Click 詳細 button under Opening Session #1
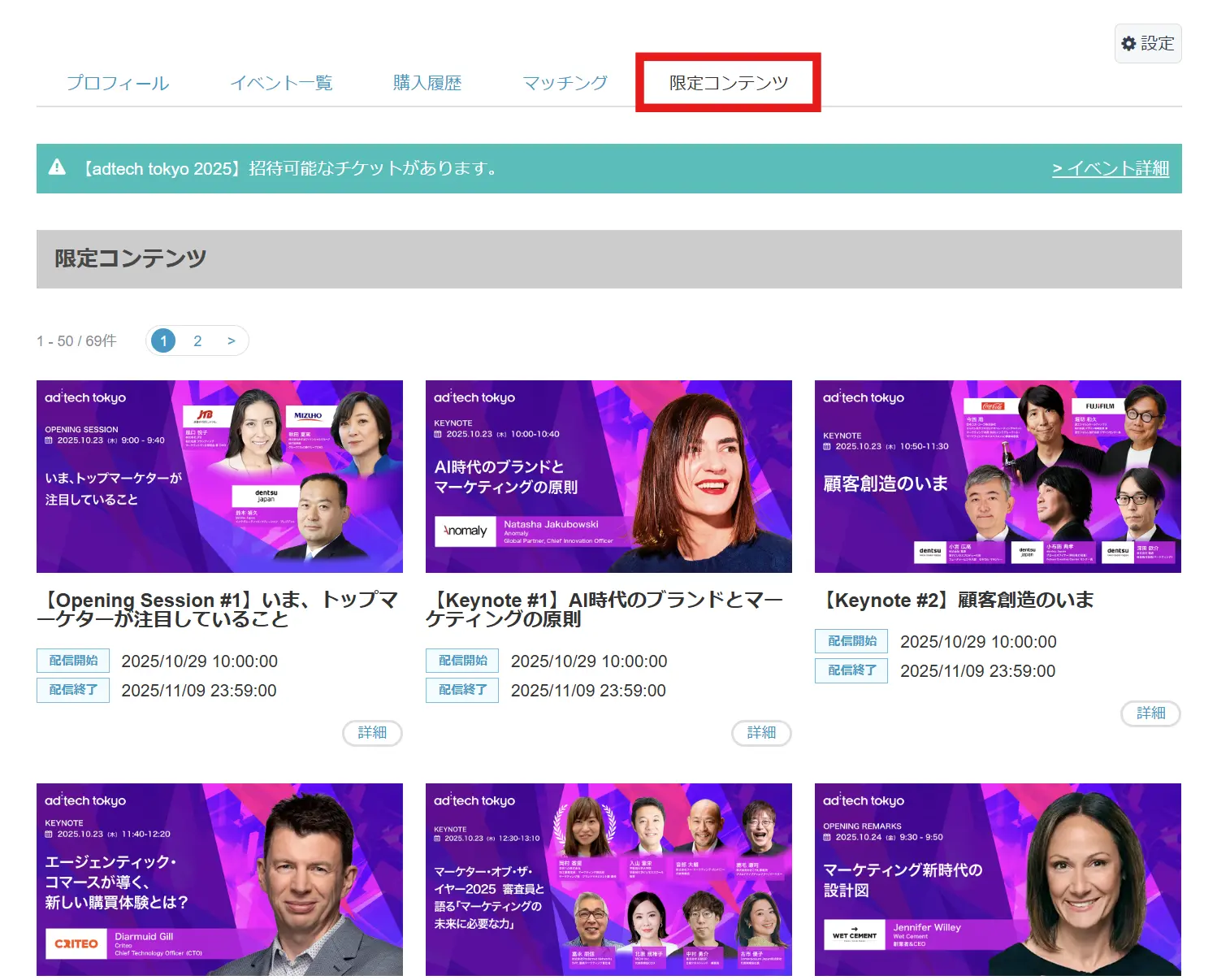 [x=372, y=733]
